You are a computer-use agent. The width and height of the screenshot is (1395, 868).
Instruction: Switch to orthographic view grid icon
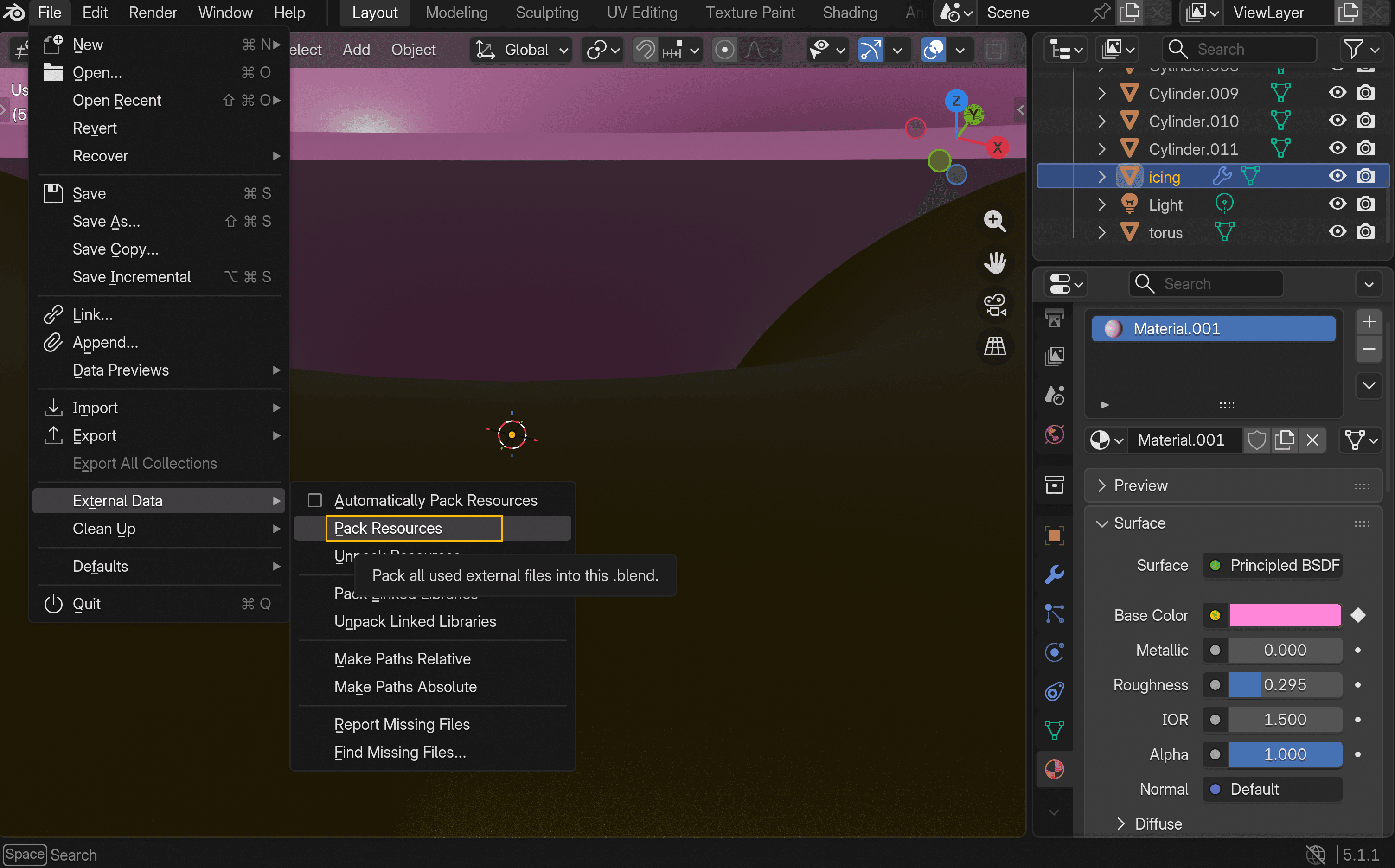995,346
